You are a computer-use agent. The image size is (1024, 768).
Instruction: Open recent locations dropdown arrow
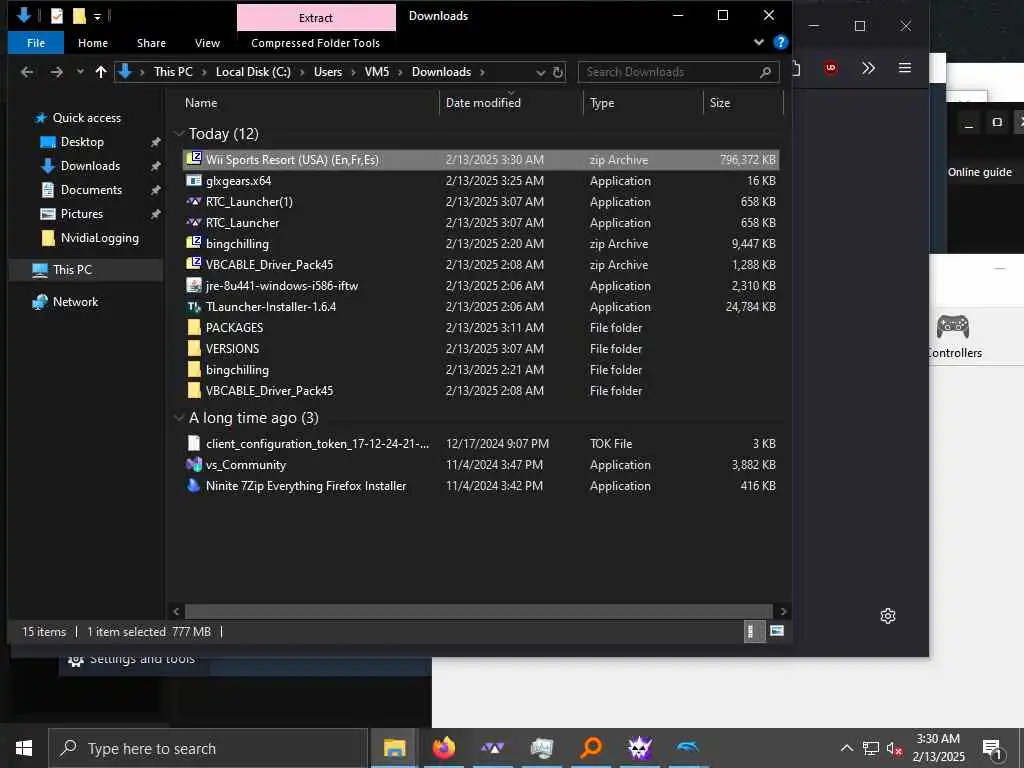[x=80, y=72]
